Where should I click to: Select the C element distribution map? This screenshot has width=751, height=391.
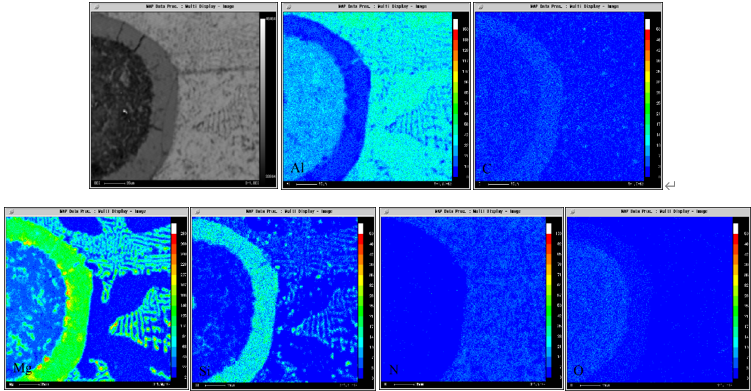coord(559,97)
